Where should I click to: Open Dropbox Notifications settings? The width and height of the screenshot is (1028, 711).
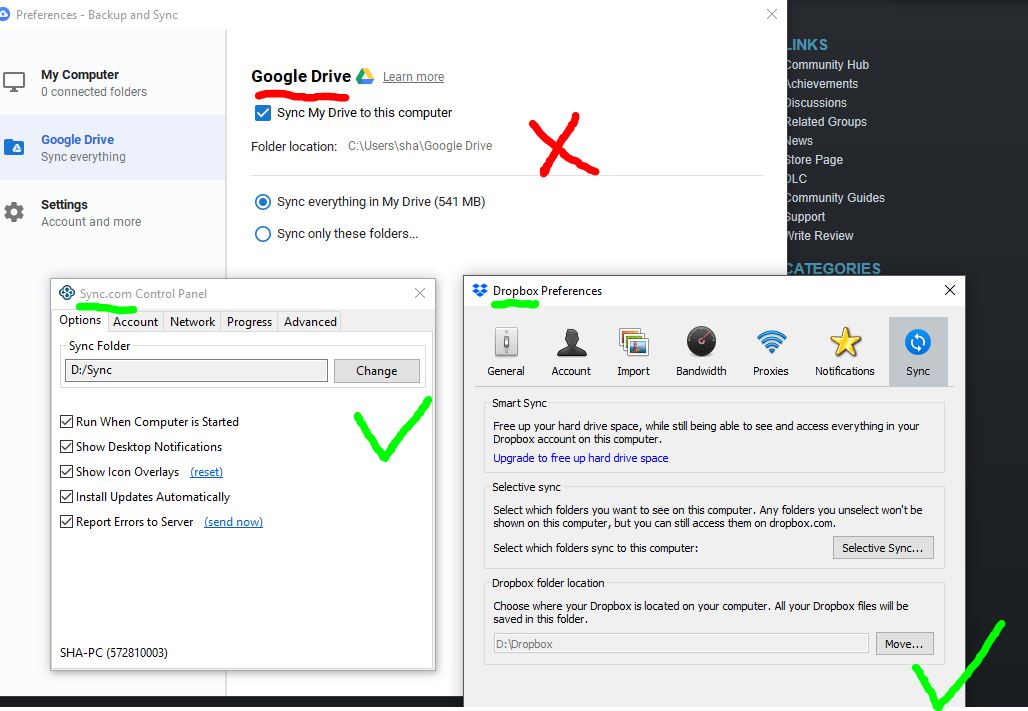pyautogui.click(x=844, y=350)
